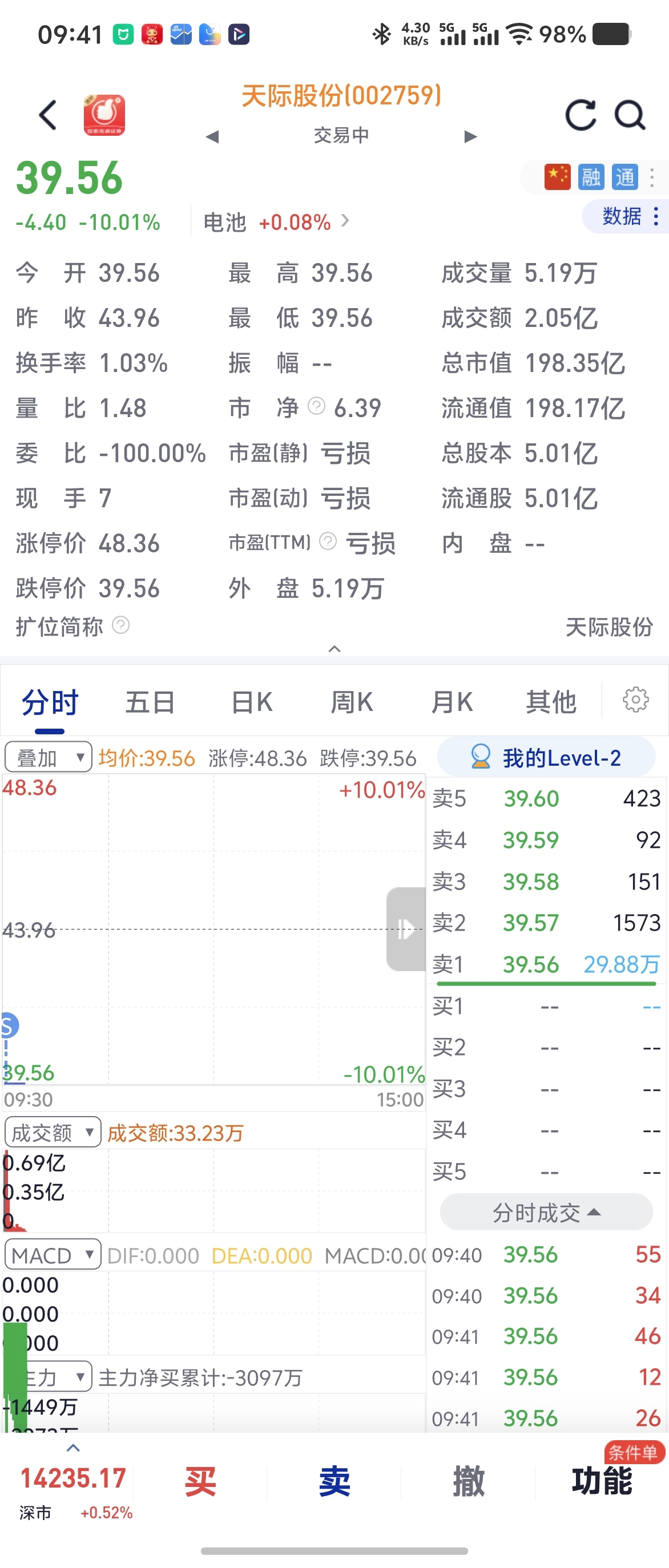Show help for 市净 question icon
The height and width of the screenshot is (1568, 669).
317,405
